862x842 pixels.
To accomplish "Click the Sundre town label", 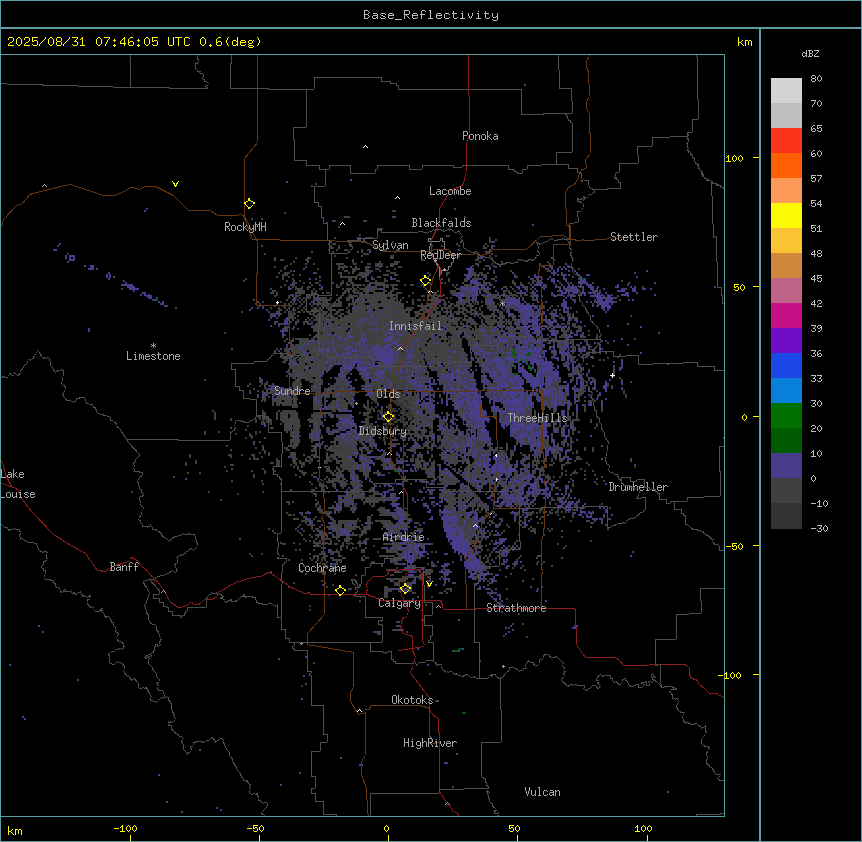I will coord(292,391).
